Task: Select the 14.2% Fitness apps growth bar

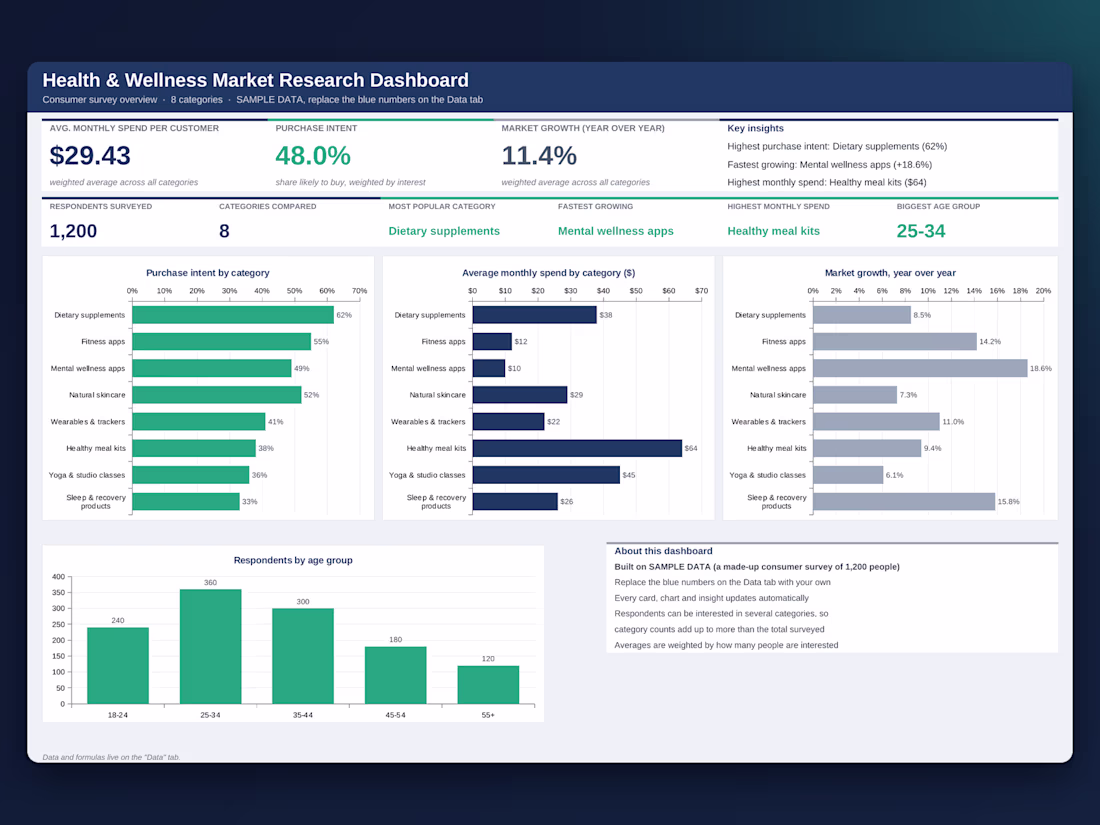Action: point(895,342)
